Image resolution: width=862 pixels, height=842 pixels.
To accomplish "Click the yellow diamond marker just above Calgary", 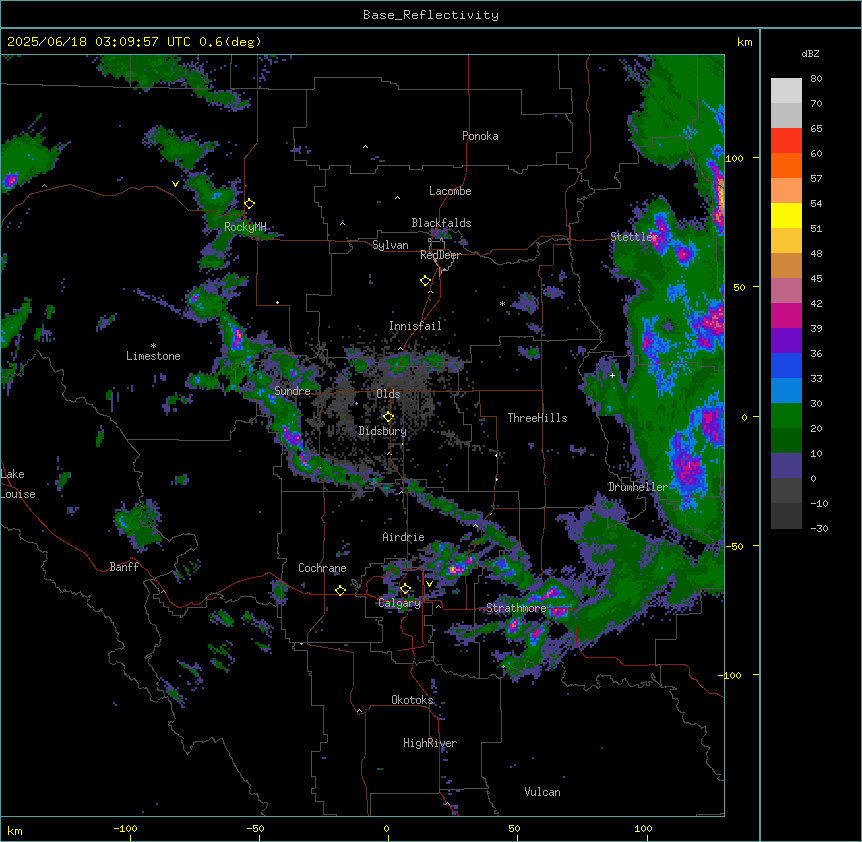I will [x=405, y=589].
